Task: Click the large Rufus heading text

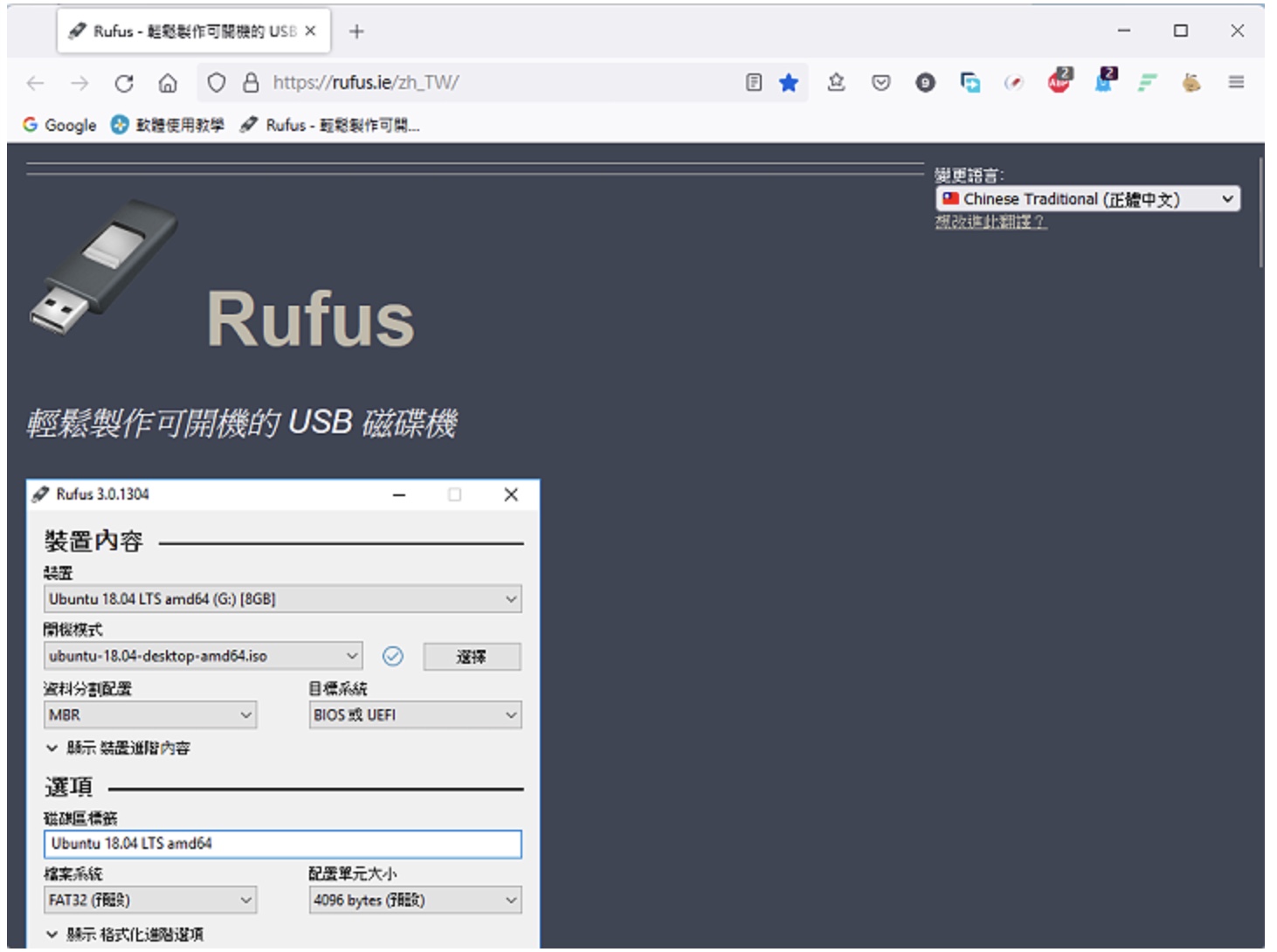Action: click(x=311, y=319)
